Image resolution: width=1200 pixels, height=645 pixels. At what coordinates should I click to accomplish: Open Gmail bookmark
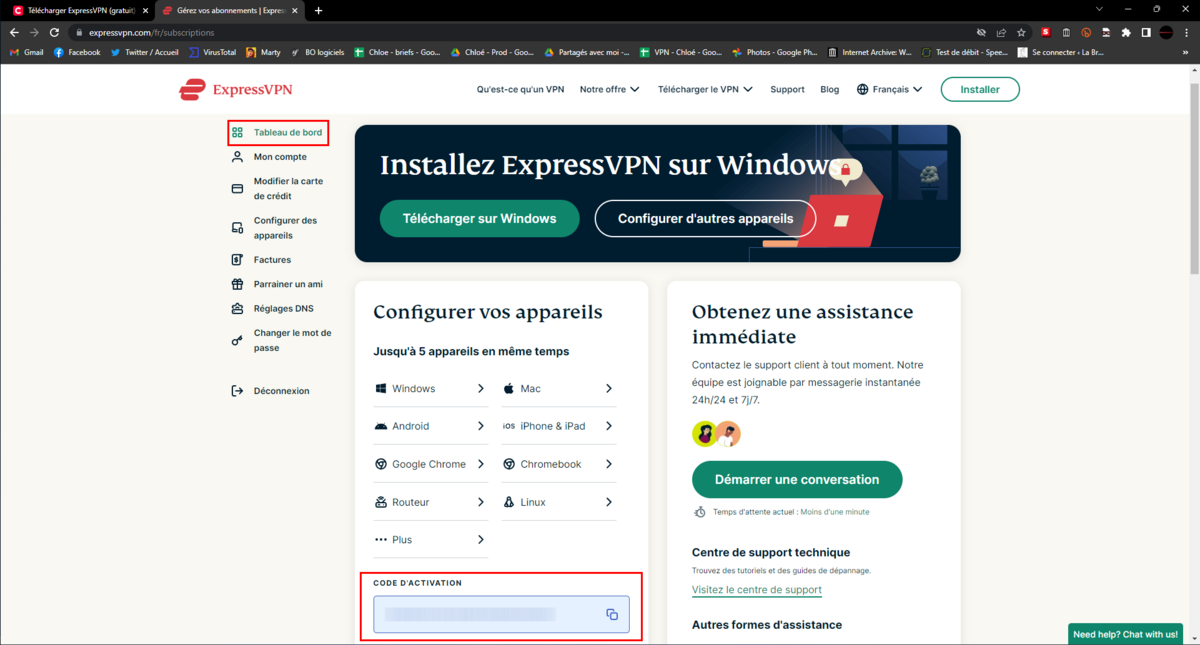coord(26,52)
